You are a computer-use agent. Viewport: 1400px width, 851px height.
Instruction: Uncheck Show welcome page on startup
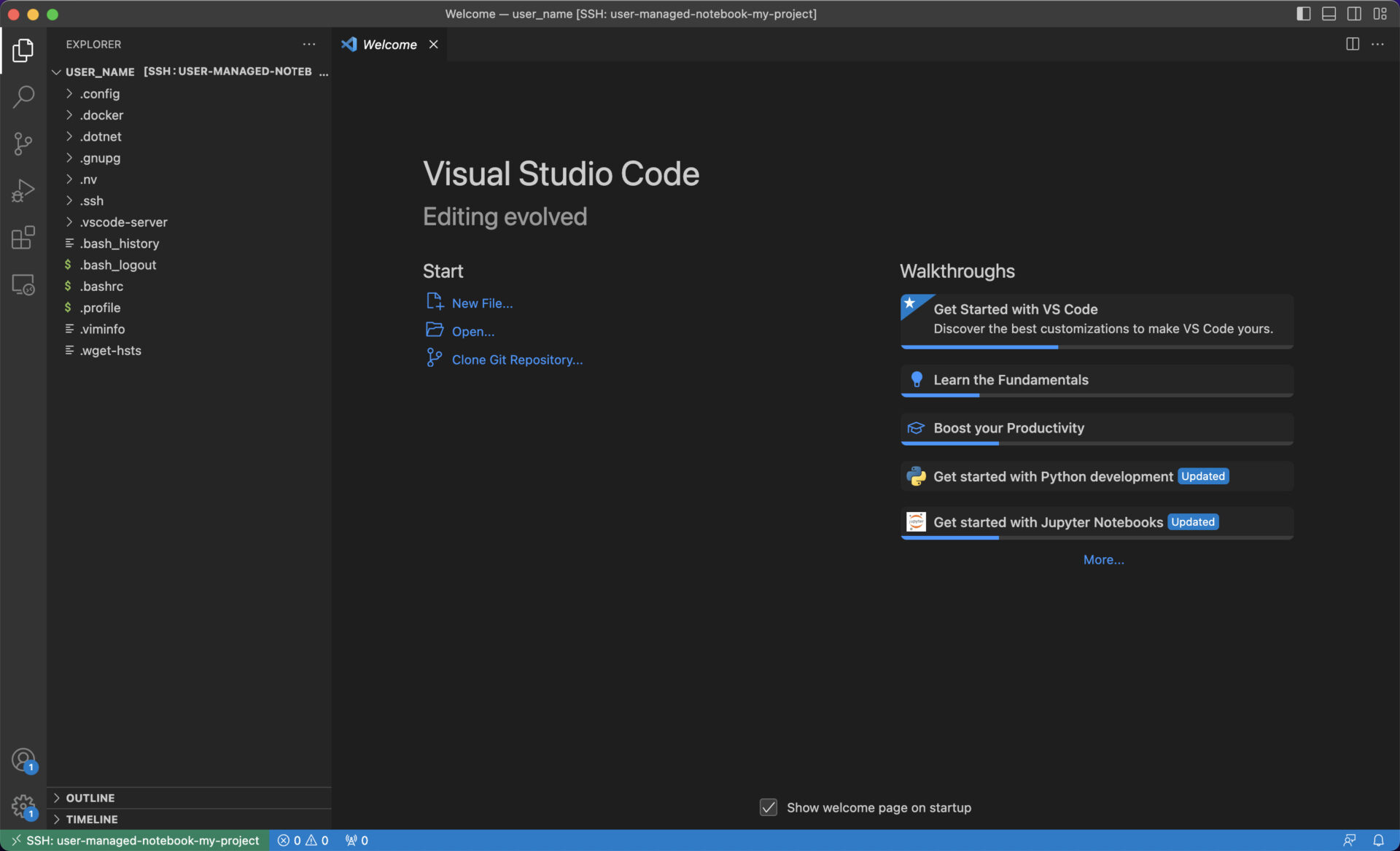coord(769,807)
